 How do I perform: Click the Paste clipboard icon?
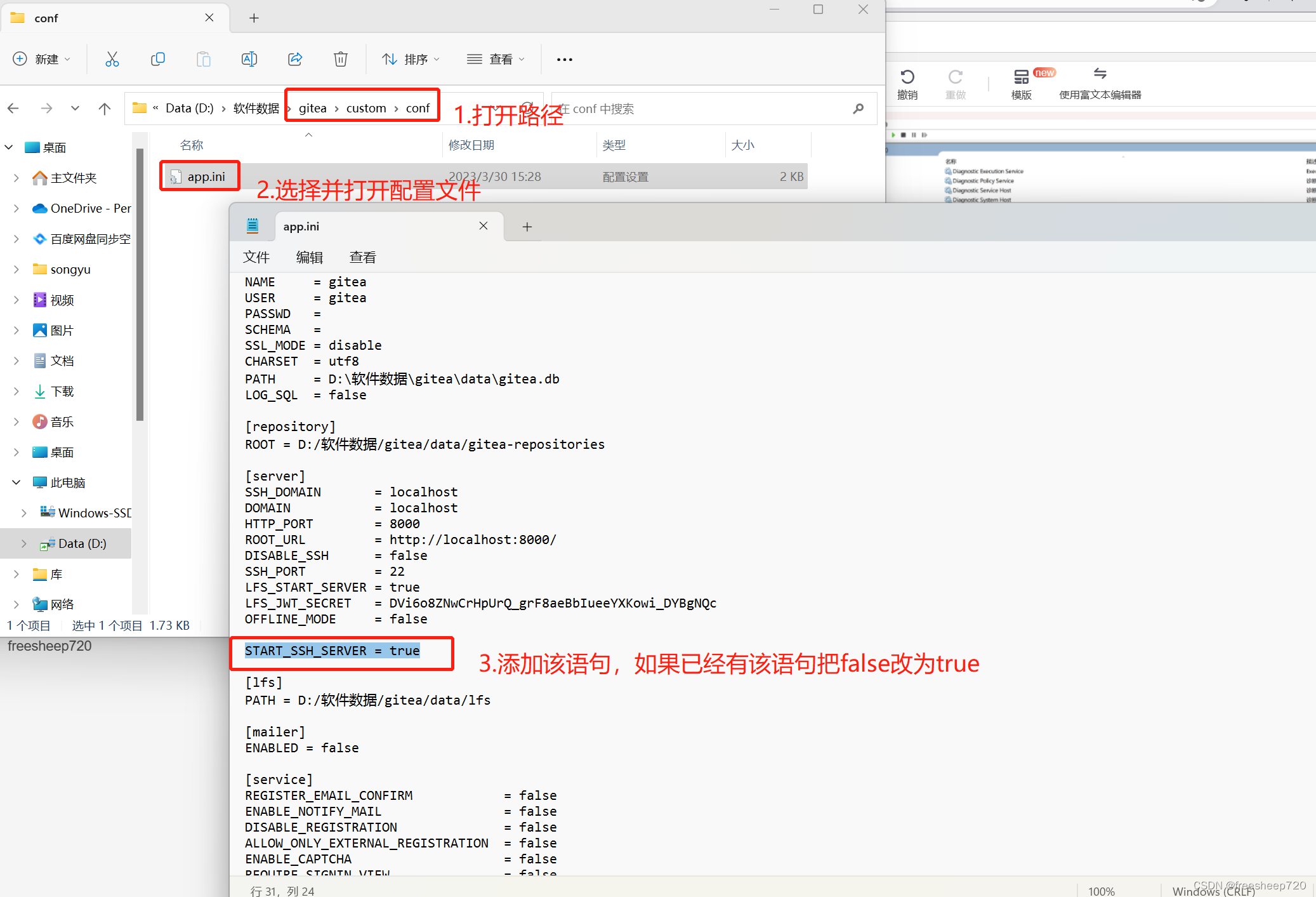tap(204, 59)
